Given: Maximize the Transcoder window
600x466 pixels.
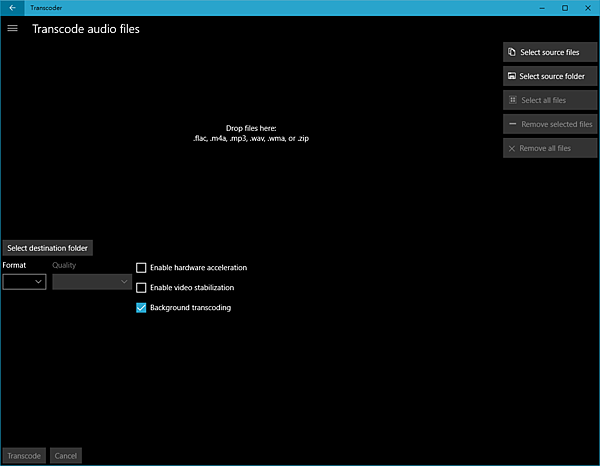Looking at the screenshot, I should 565,8.
